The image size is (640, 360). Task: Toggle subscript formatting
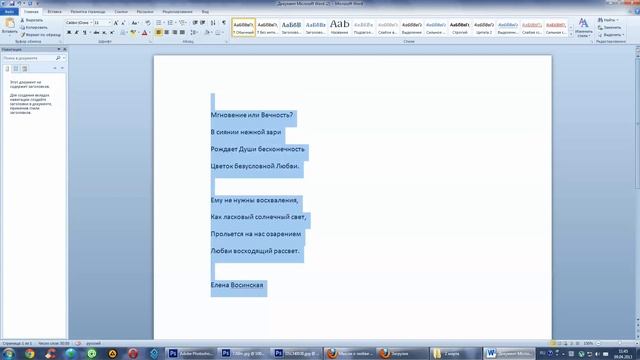pos(104,32)
